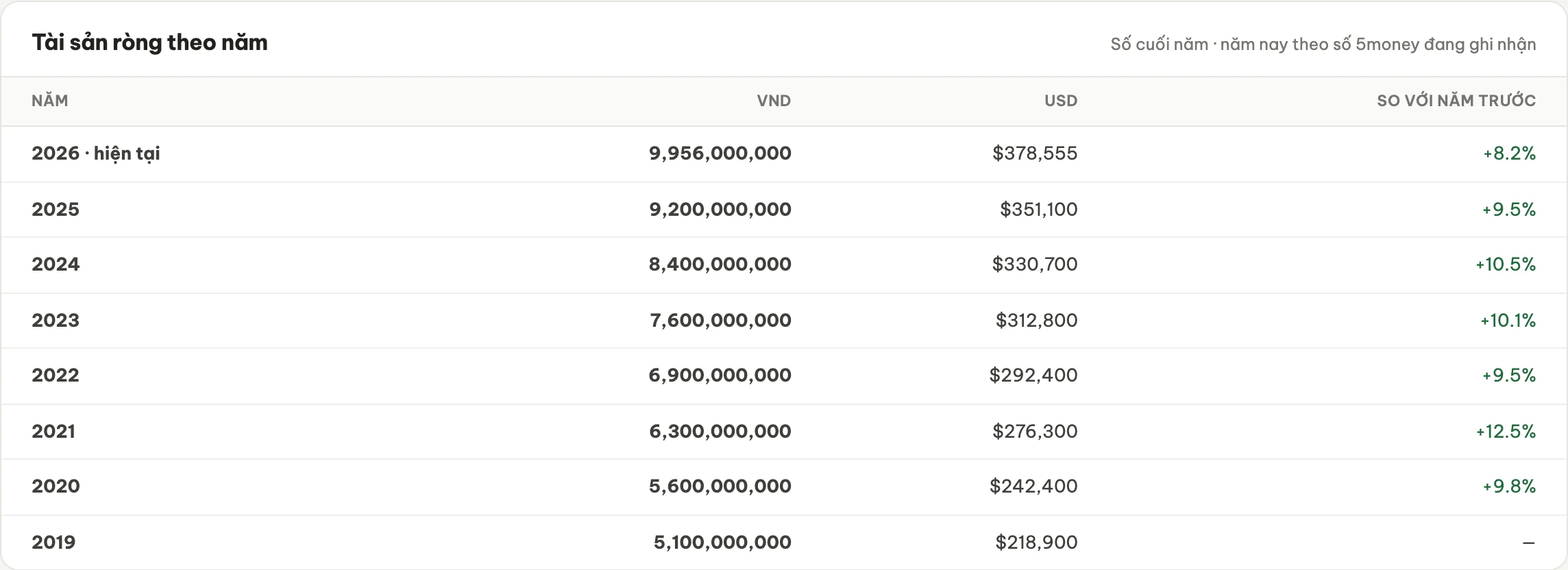Select the 2026 · hiện tại row label
Screen dimensions: 1568x570
pos(96,153)
